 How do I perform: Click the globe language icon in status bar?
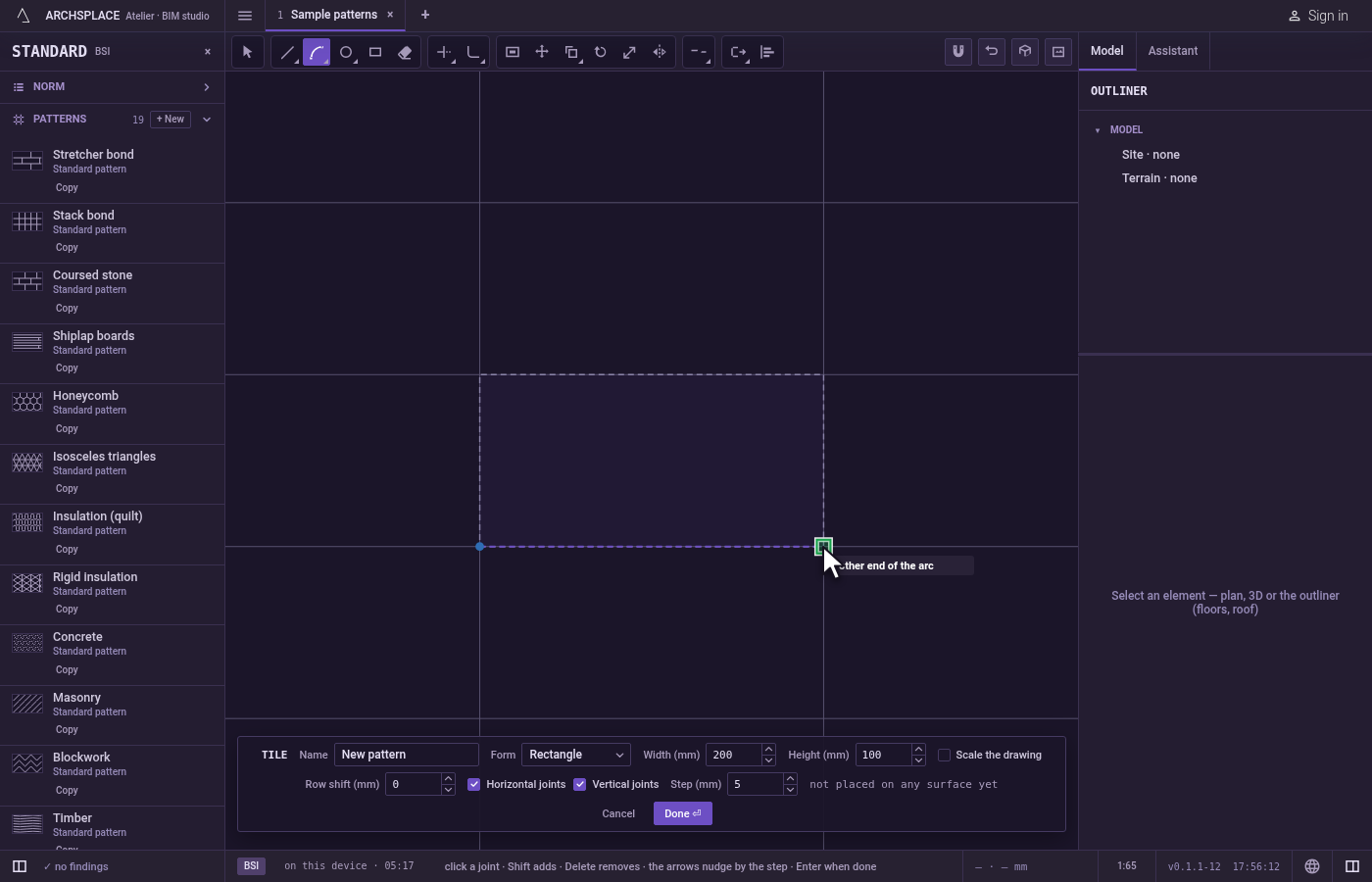1312,866
